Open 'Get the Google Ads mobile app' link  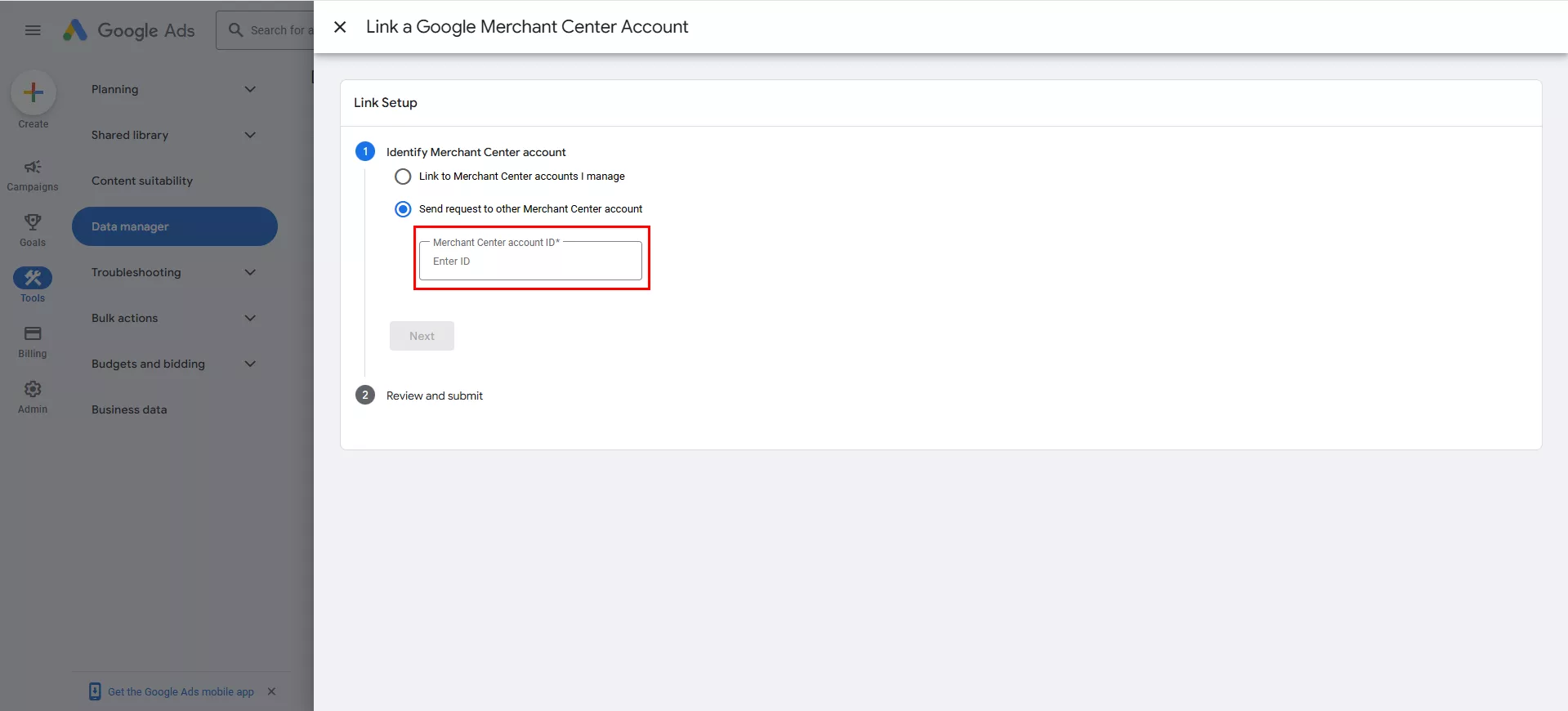click(181, 691)
